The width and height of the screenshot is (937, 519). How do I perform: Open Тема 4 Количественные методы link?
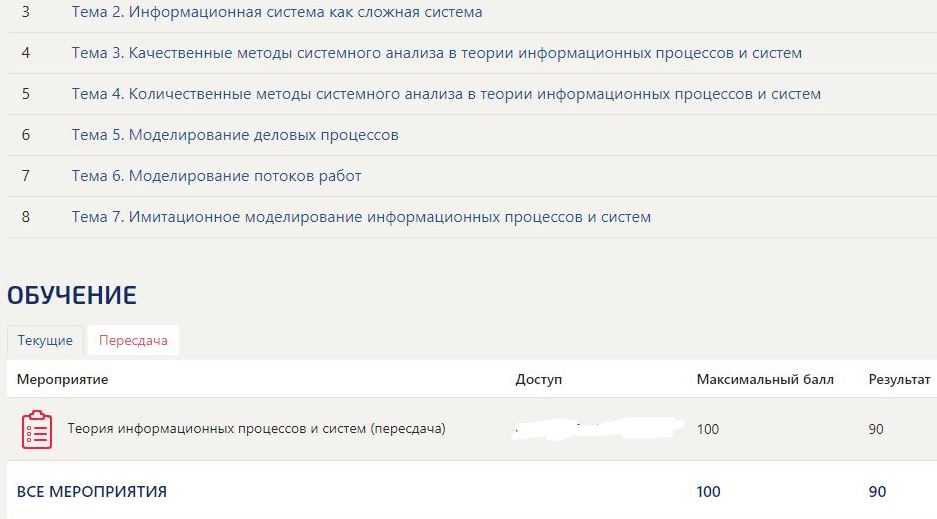pos(446,94)
